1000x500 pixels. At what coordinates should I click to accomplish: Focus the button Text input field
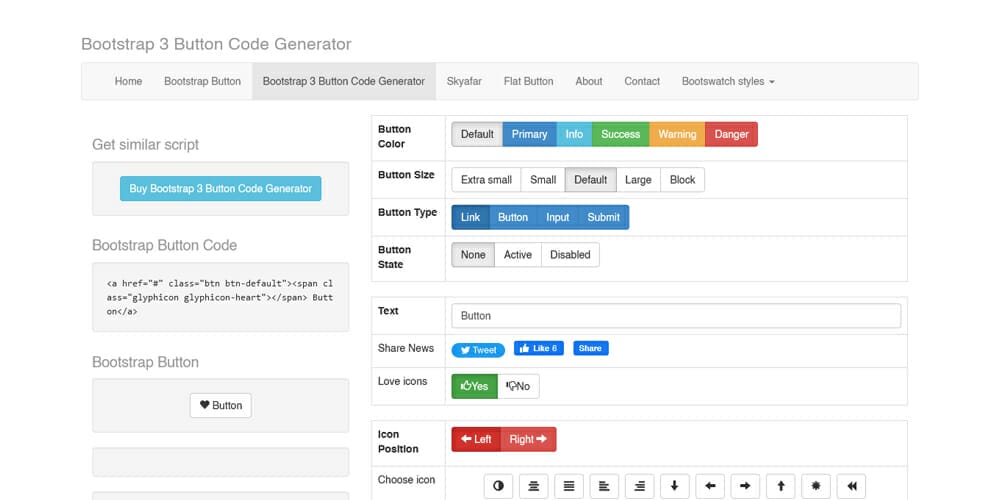point(676,316)
